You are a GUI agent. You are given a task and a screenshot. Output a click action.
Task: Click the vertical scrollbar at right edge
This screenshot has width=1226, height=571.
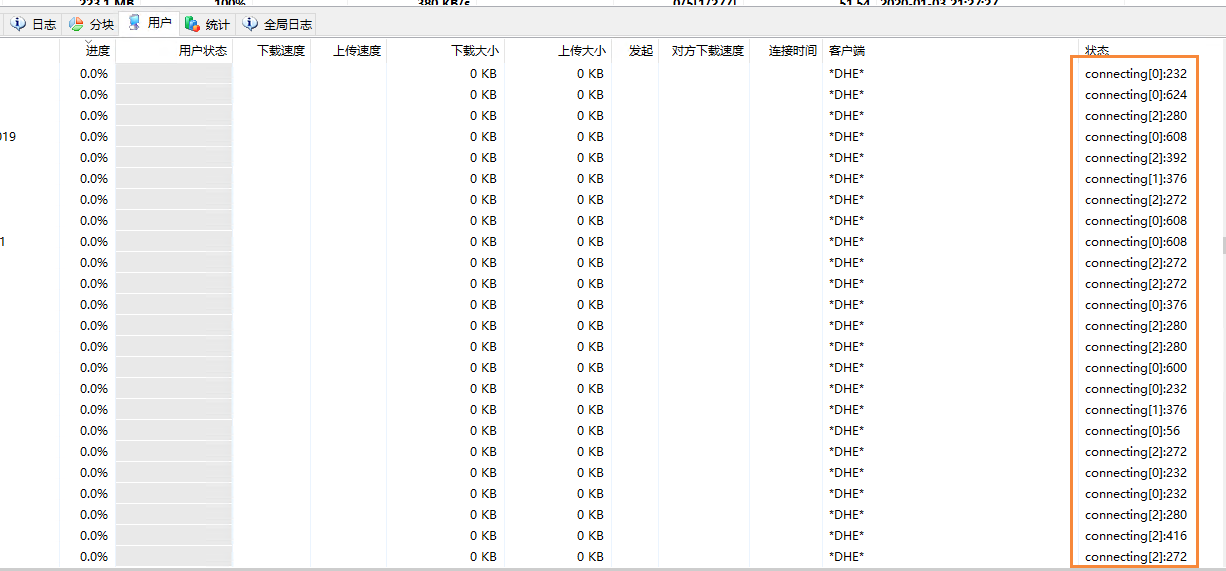tap(1222, 245)
